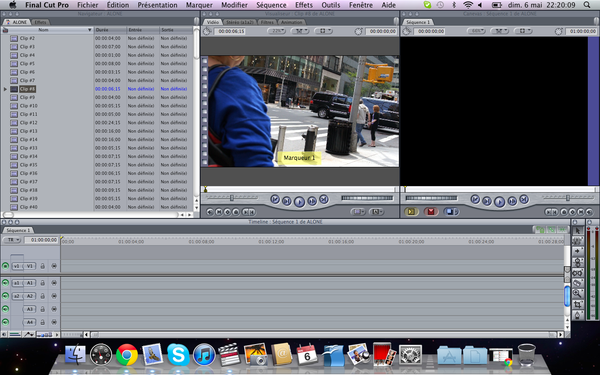This screenshot has width=600, height=375.
Task: Go to previous edit in Canvas
Action: (x=475, y=199)
